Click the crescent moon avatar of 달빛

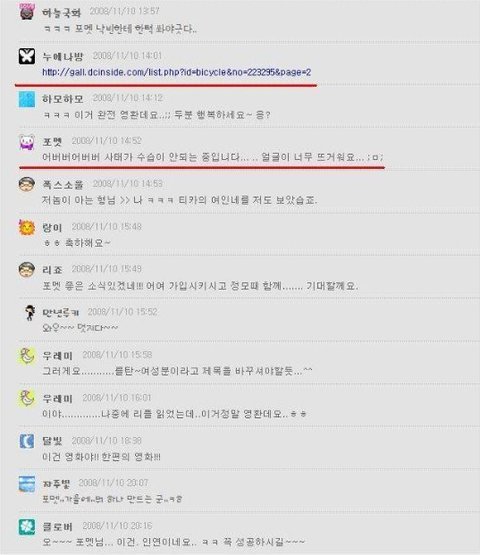tap(27, 441)
